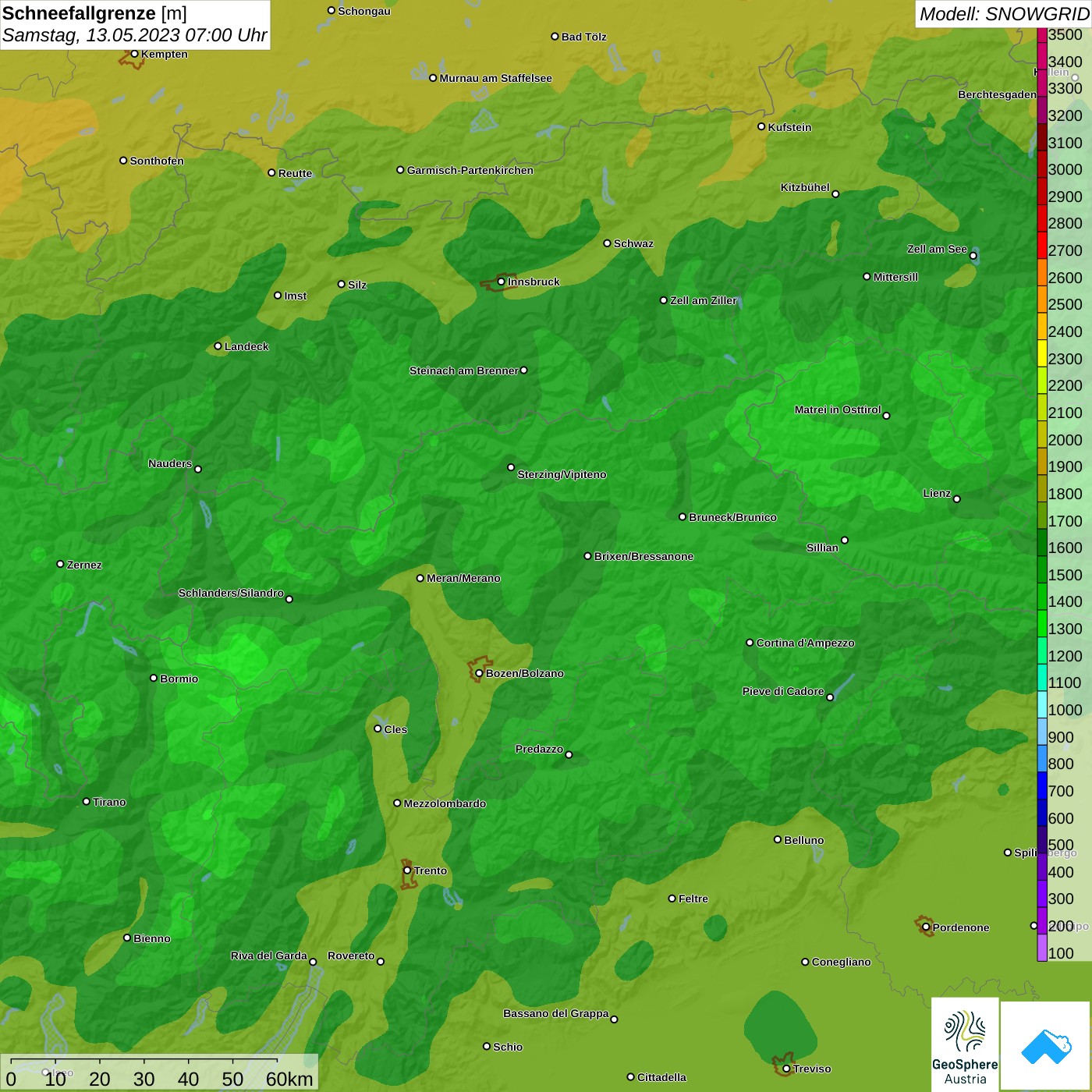The height and width of the screenshot is (1092, 1092).
Task: Select the Cortina d'Ampezzo marker dot
Action: 750,643
